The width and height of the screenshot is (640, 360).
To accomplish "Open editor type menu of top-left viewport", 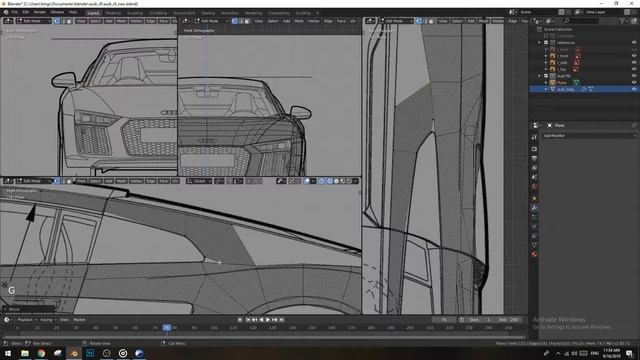I will [x=8, y=21].
